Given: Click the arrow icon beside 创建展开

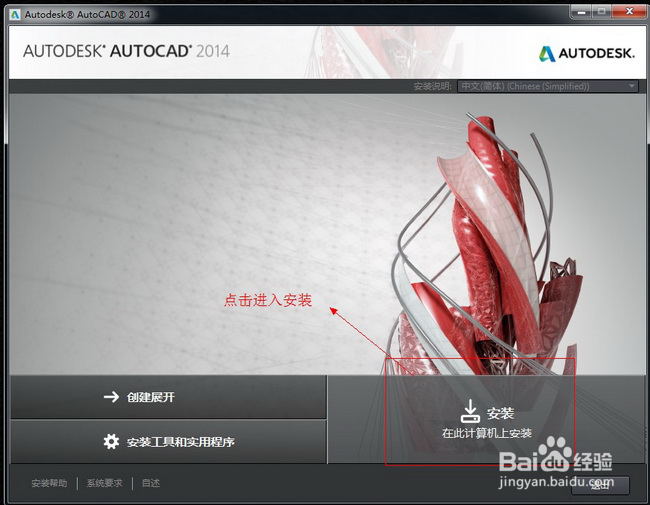Looking at the screenshot, I should 111,397.
